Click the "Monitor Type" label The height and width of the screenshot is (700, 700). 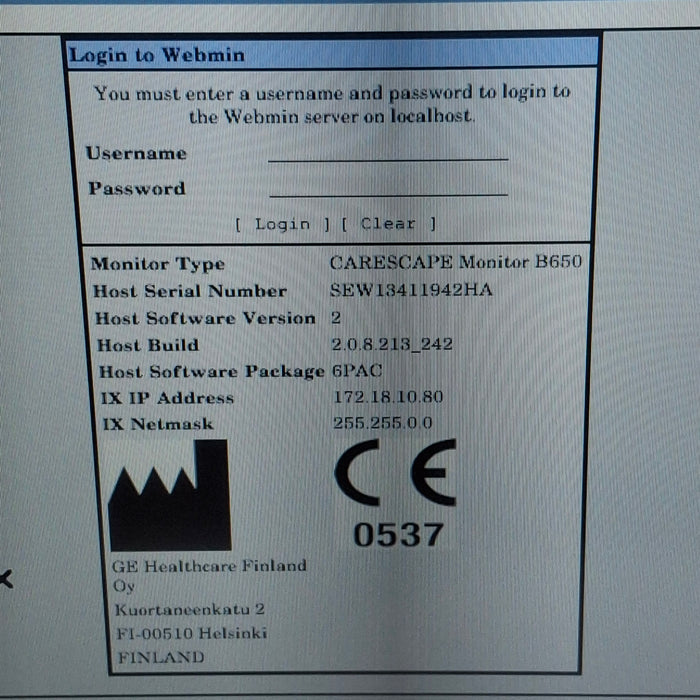pyautogui.click(x=158, y=264)
